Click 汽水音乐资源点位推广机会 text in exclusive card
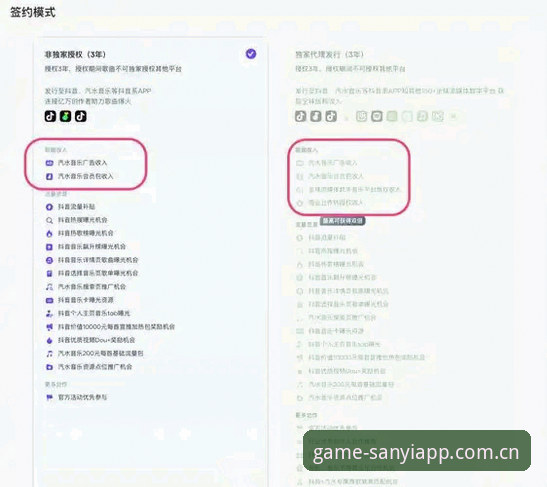547x487 pixels. tap(345, 398)
